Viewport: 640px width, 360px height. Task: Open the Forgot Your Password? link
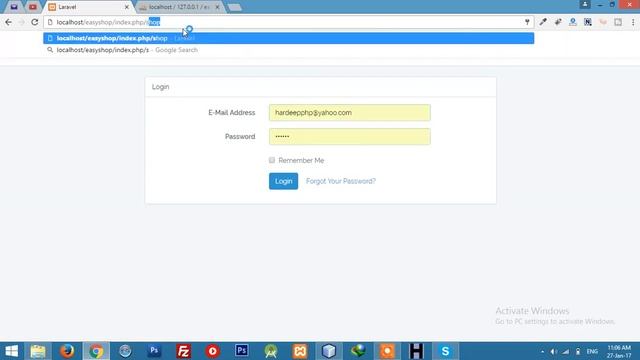tap(341, 181)
